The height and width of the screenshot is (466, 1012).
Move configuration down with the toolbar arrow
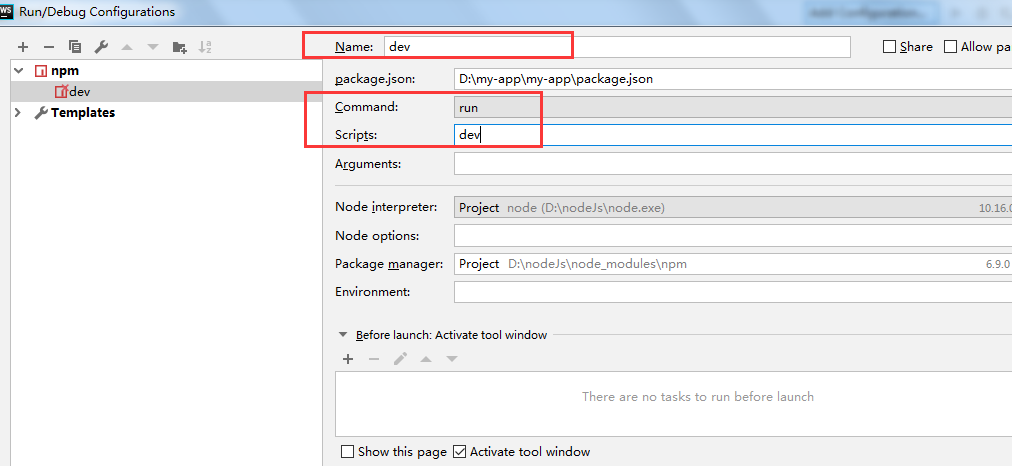coord(153,46)
